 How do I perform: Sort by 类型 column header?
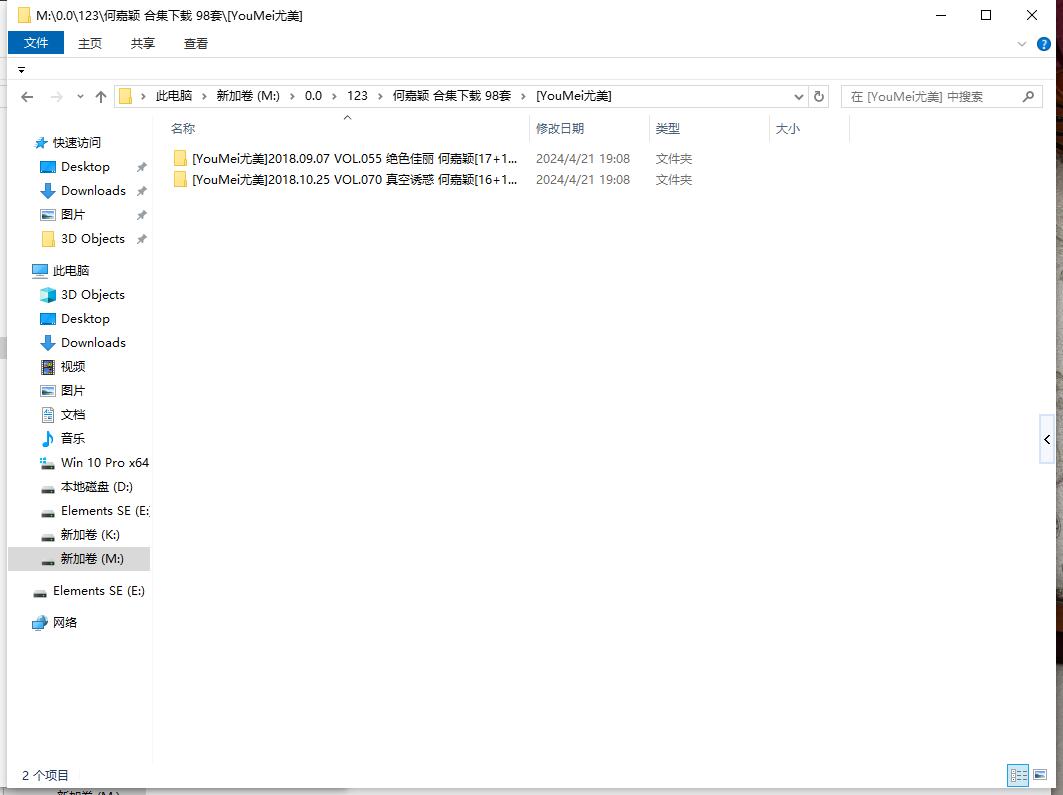tap(668, 129)
